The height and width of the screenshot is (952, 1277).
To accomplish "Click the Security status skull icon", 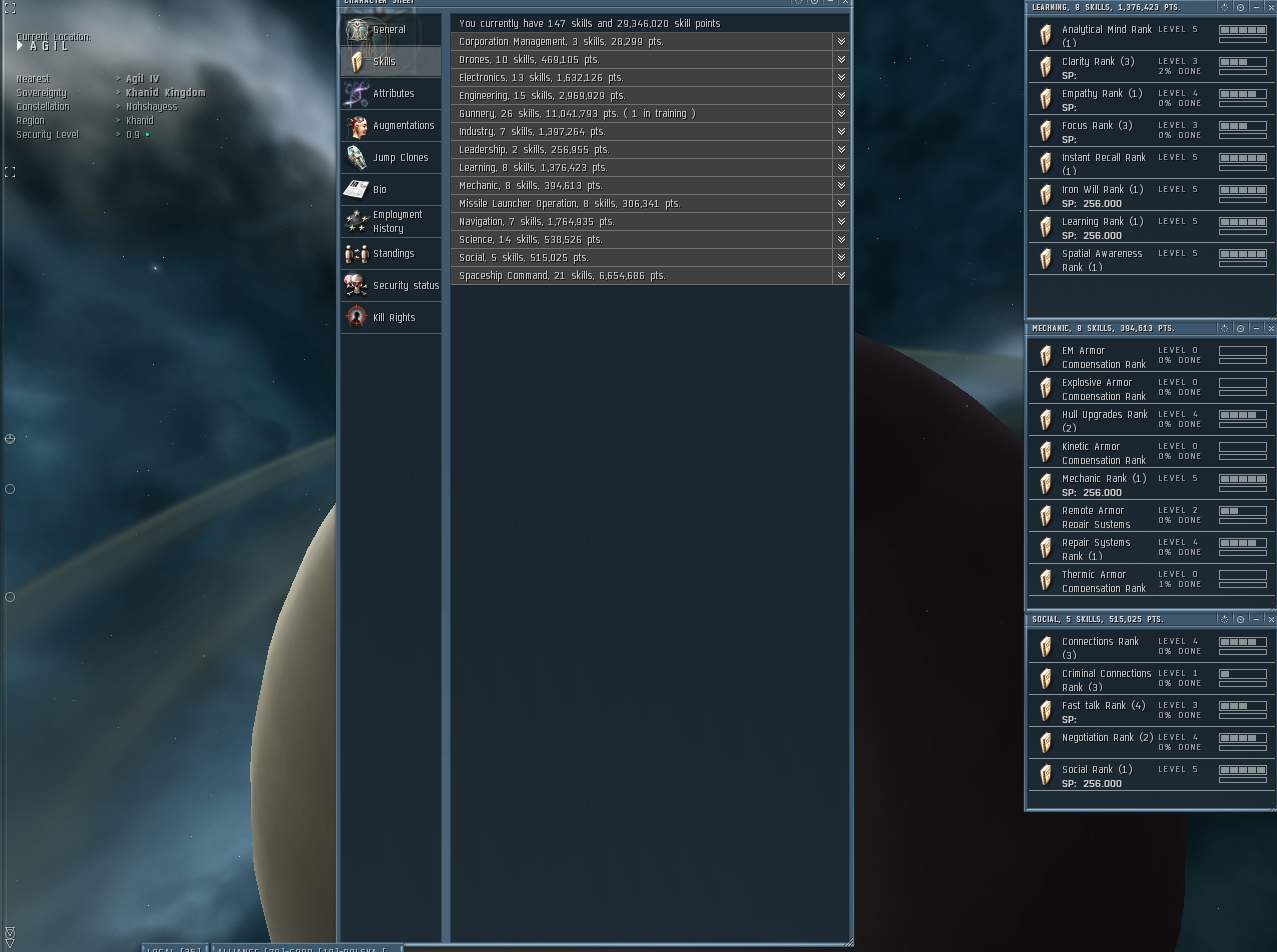I will point(356,285).
